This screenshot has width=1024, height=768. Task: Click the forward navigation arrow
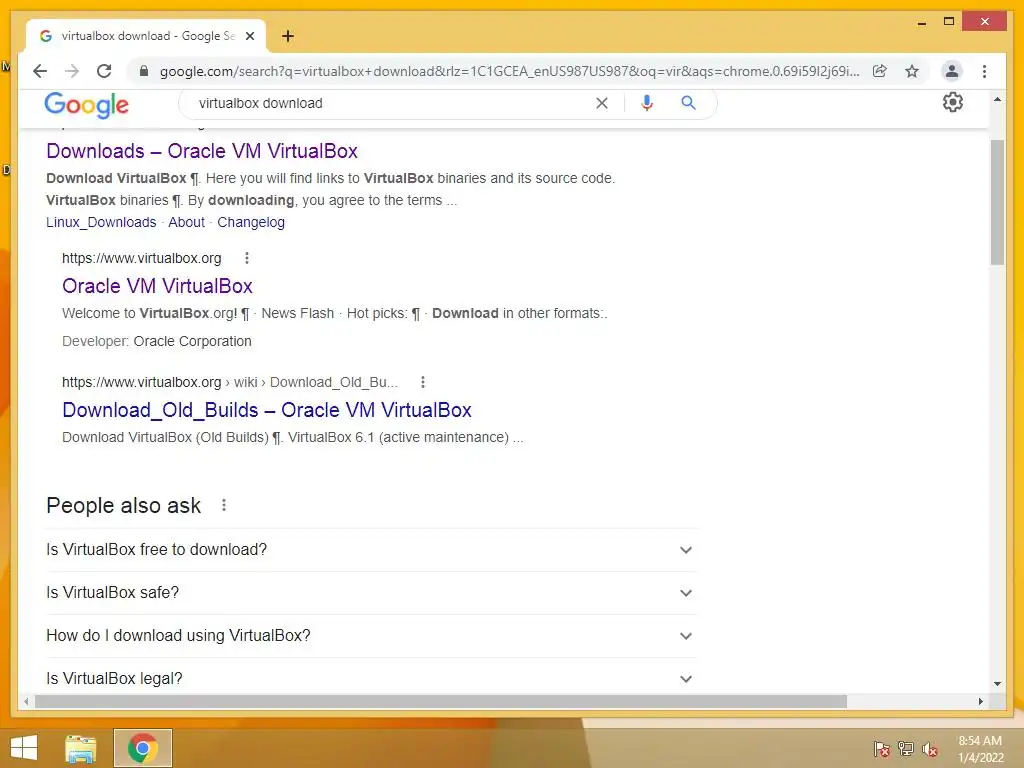click(72, 71)
